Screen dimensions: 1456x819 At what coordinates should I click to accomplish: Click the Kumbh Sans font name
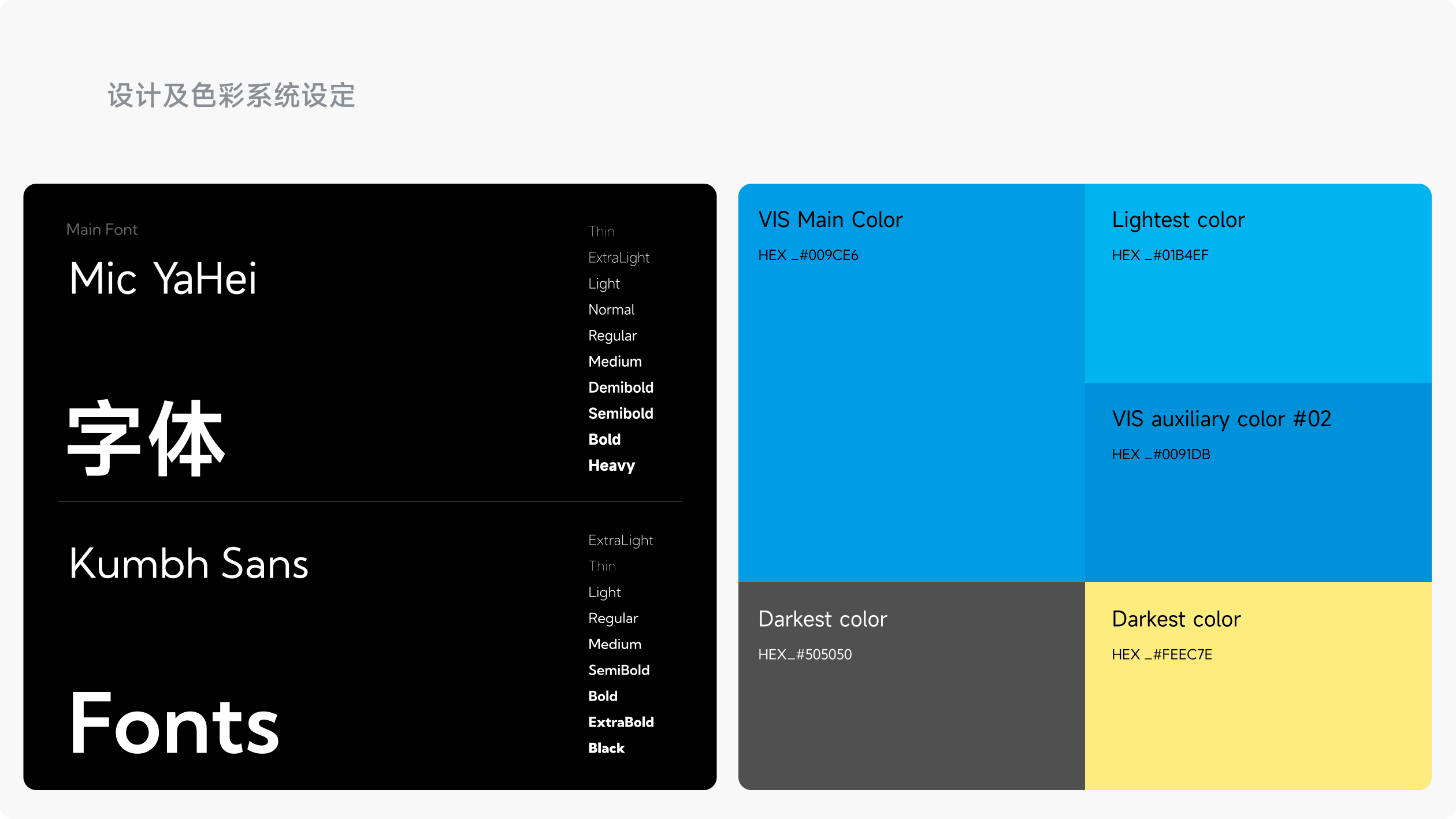coord(188,564)
